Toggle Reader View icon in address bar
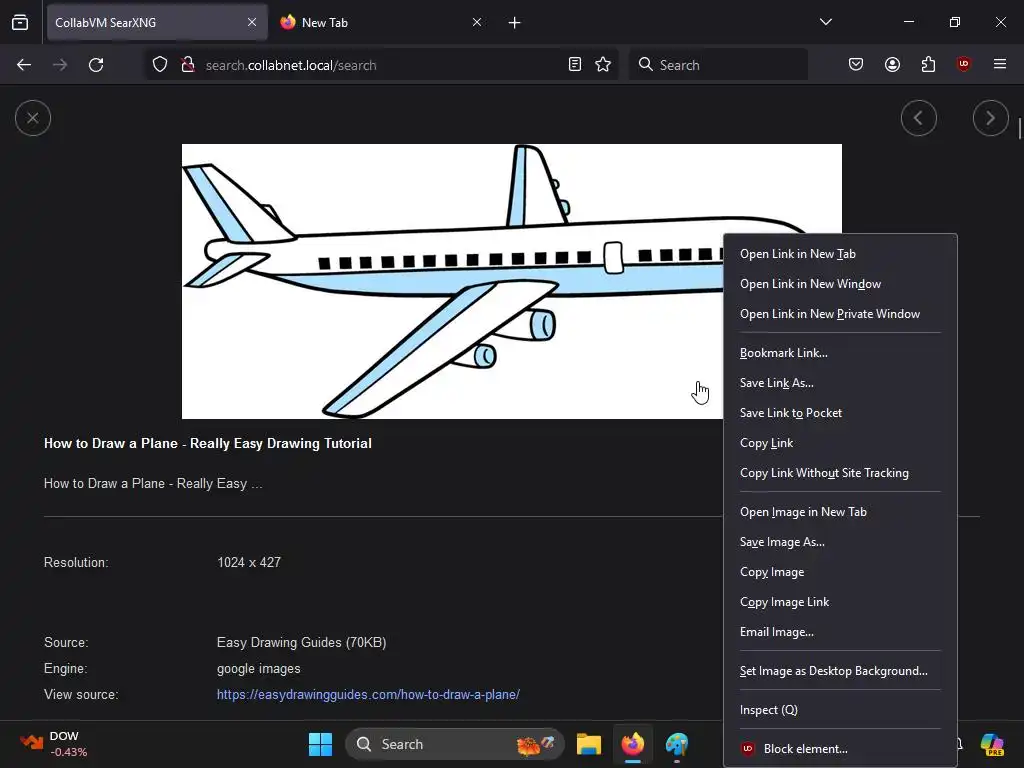Screen dimensions: 1024x768 tap(575, 65)
